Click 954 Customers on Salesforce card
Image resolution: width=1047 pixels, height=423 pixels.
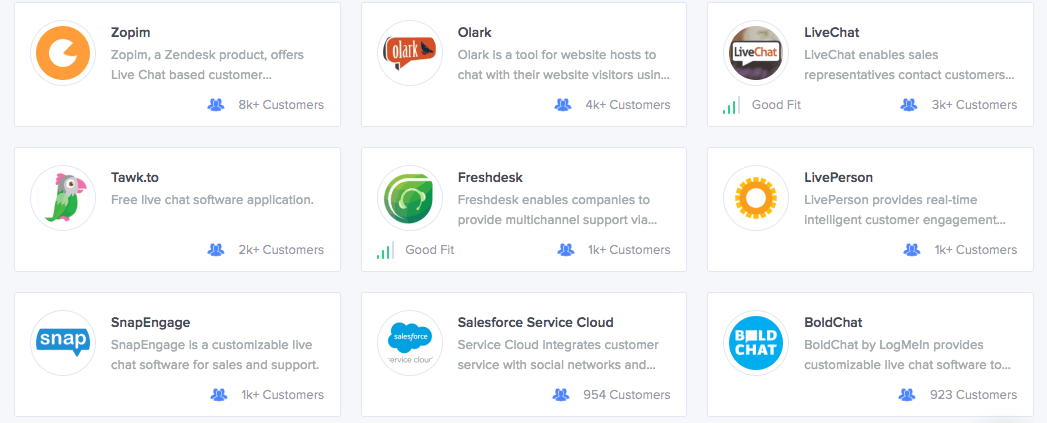pyautogui.click(x=626, y=395)
